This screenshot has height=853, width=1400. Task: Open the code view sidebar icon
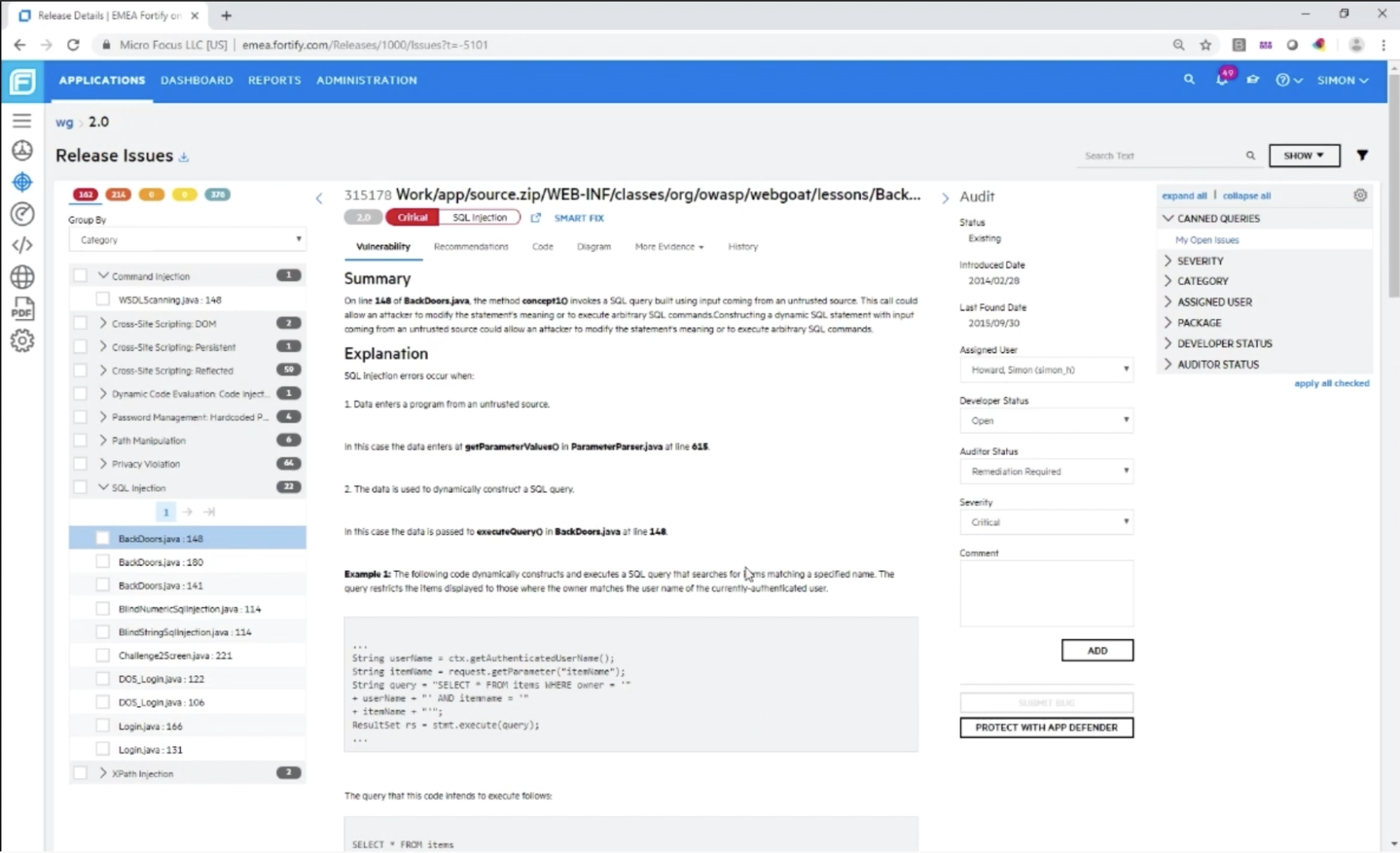[22, 245]
